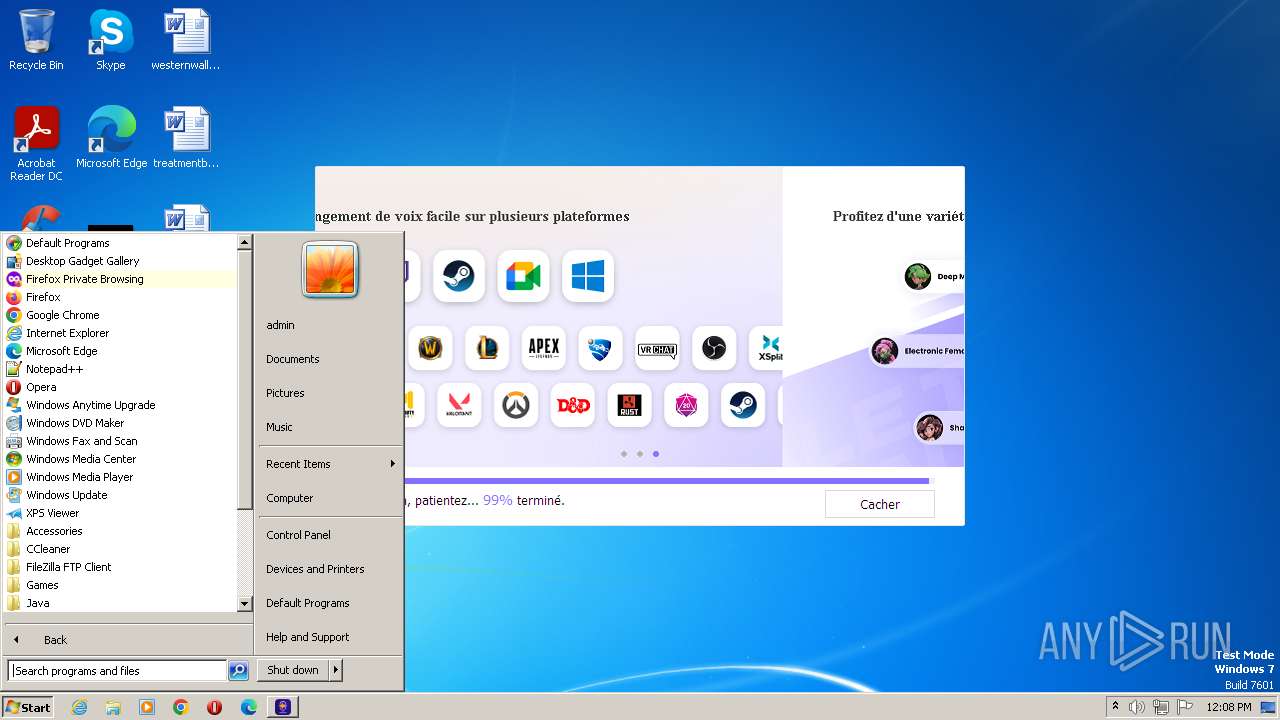The height and width of the screenshot is (720, 1280).
Task: Open Opera from the taskbar
Action: point(214,707)
